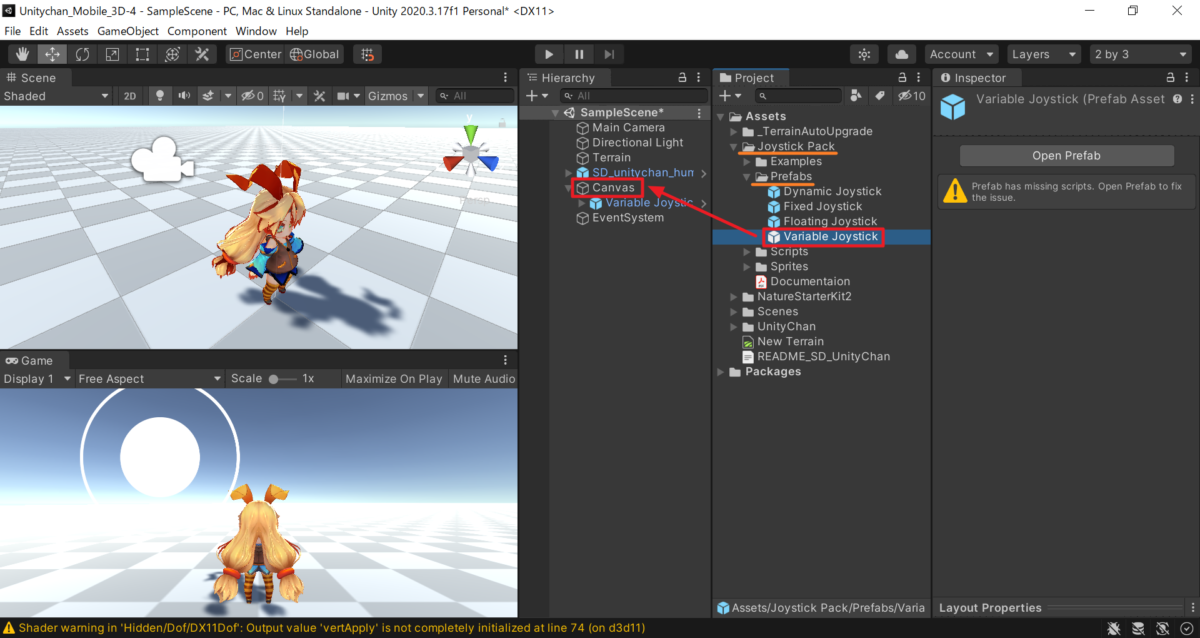The width and height of the screenshot is (1200, 638).
Task: Lock the Hierarchy panel
Action: coord(683,77)
